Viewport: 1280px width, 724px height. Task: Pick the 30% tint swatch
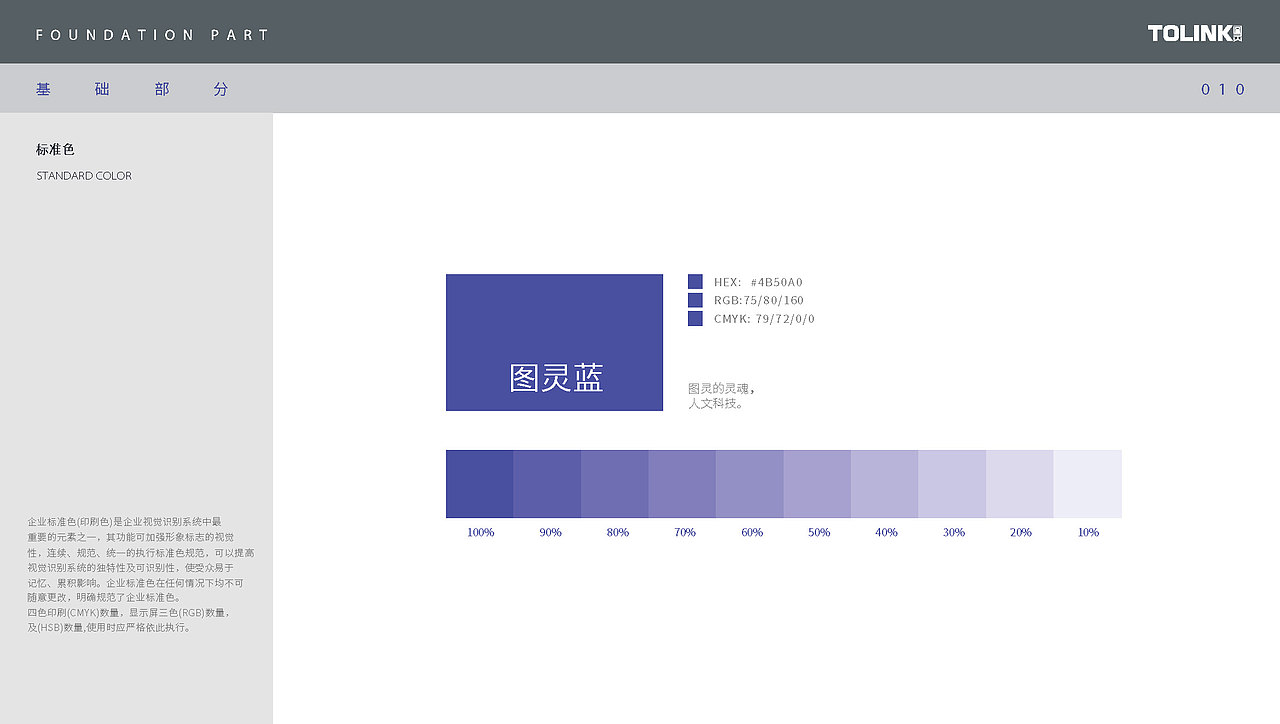[x=952, y=484]
